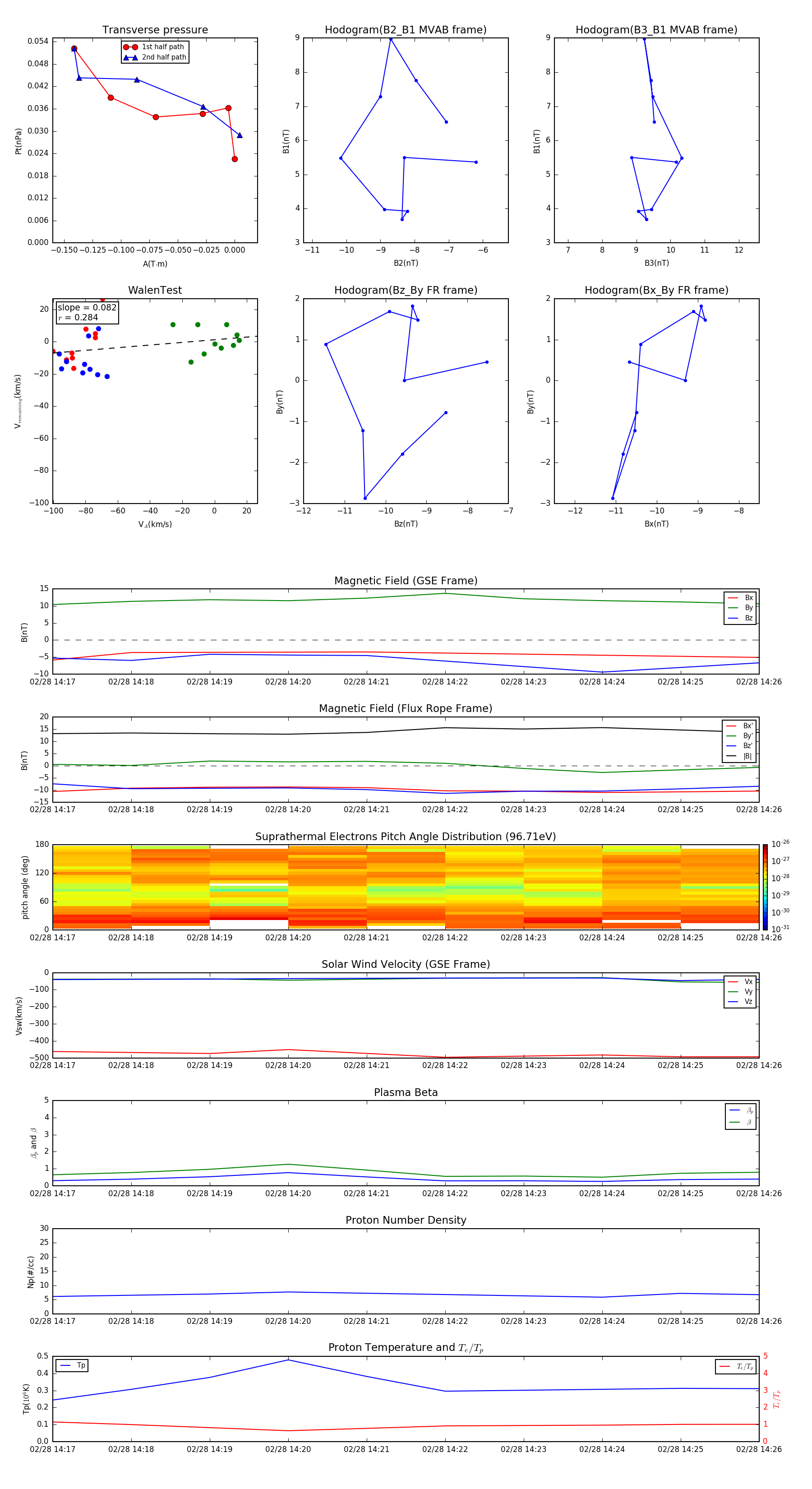This screenshot has width=812, height=1489.
Task: Click the 'Hodogram(Bz_By FR frame)' title
Action: pos(406,290)
